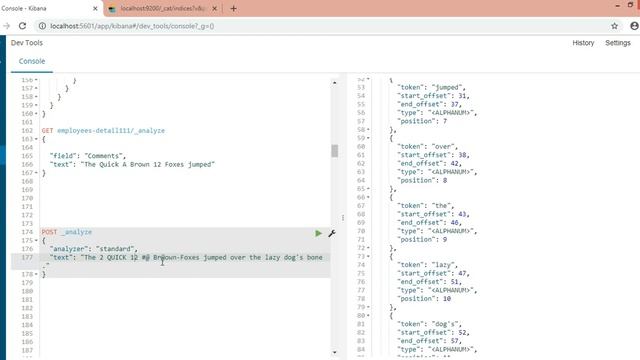Bookmark this page with the star icon
Image resolution: width=640 pixels, height=360 pixels.
(x=614, y=26)
